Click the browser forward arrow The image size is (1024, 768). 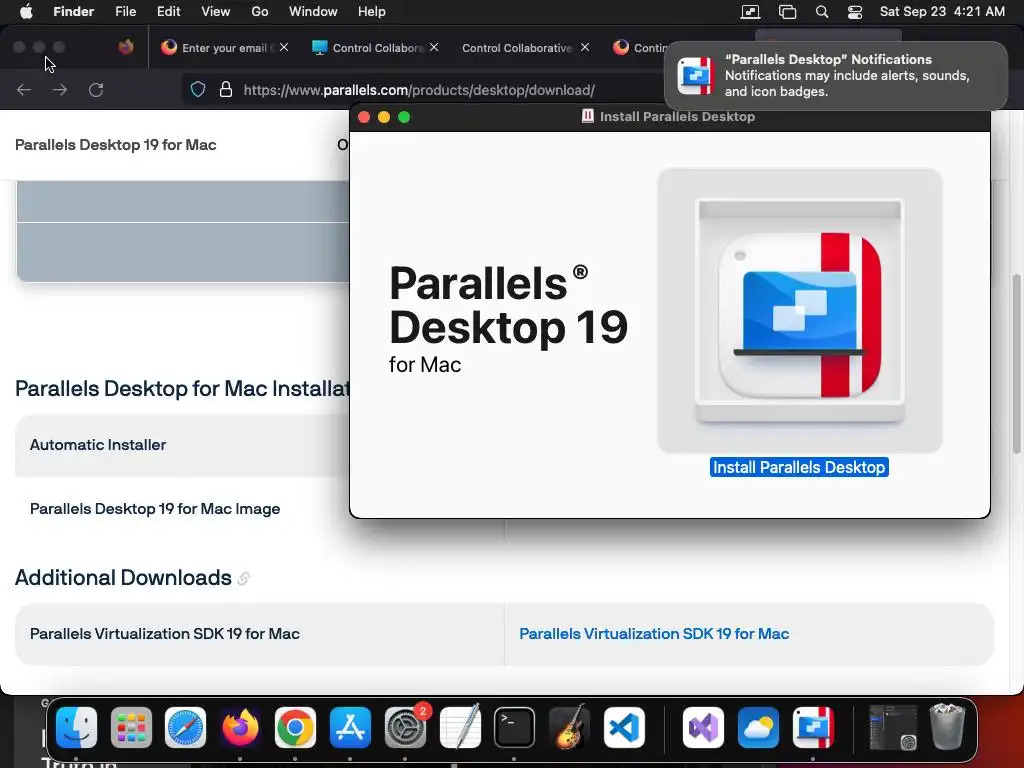60,89
